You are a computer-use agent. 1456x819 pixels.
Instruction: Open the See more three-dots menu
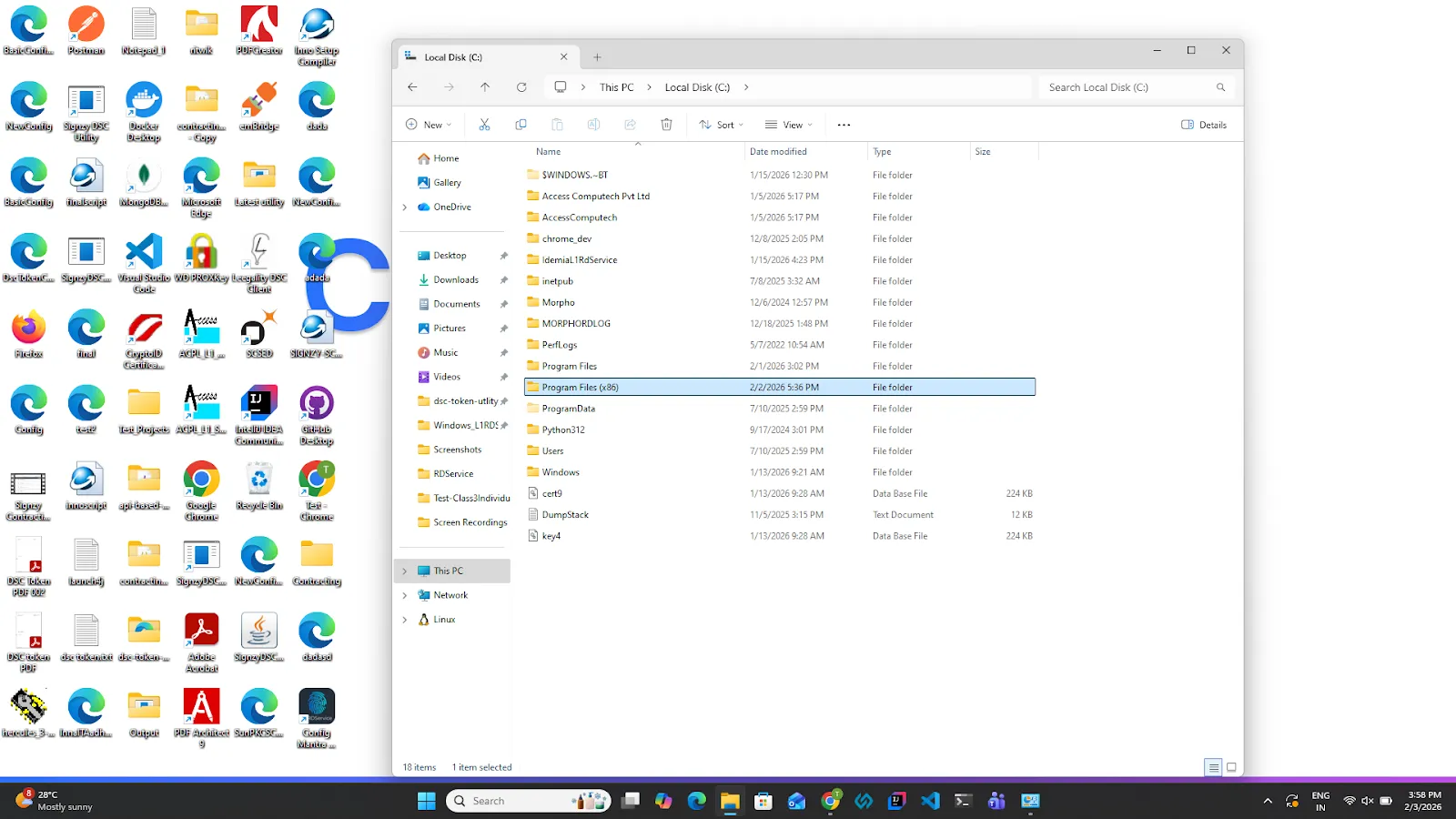[844, 125]
